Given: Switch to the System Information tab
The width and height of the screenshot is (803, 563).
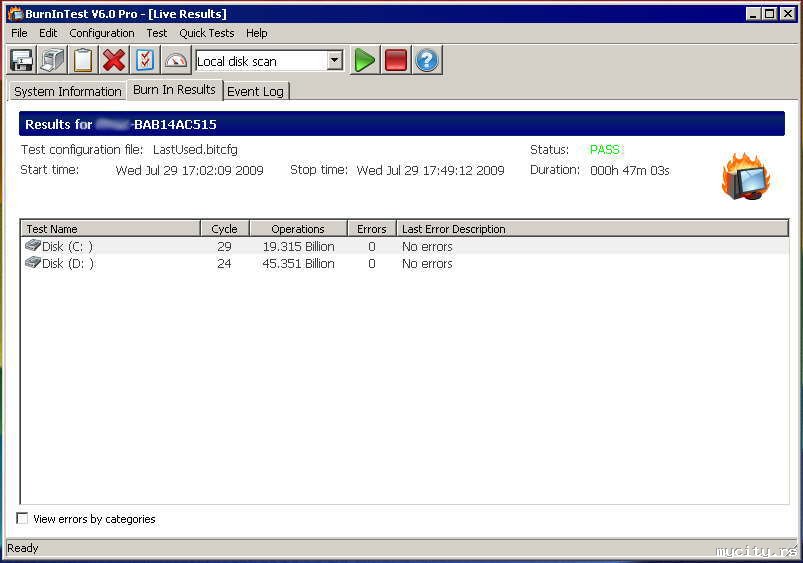Looking at the screenshot, I should click(x=67, y=91).
